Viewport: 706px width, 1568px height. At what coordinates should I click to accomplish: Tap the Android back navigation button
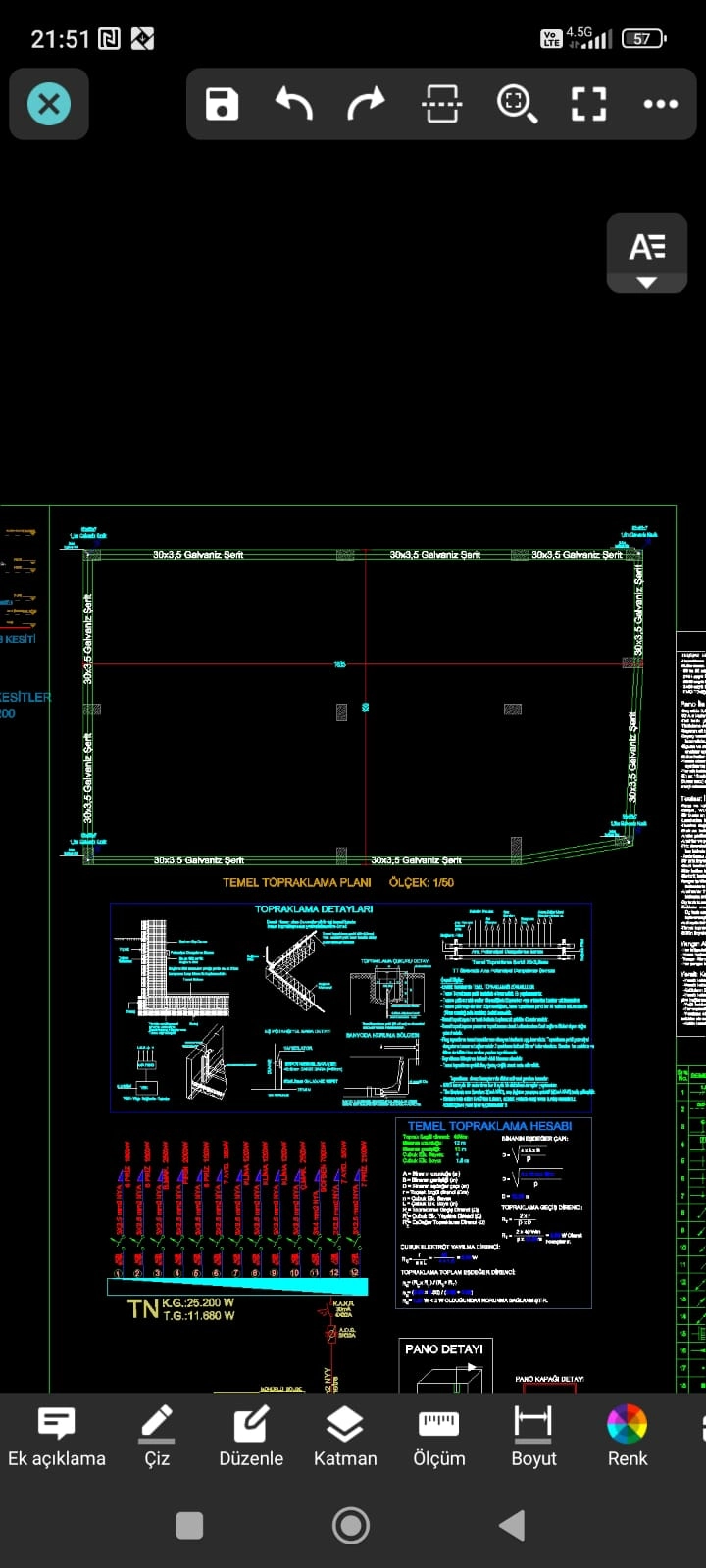click(512, 1526)
